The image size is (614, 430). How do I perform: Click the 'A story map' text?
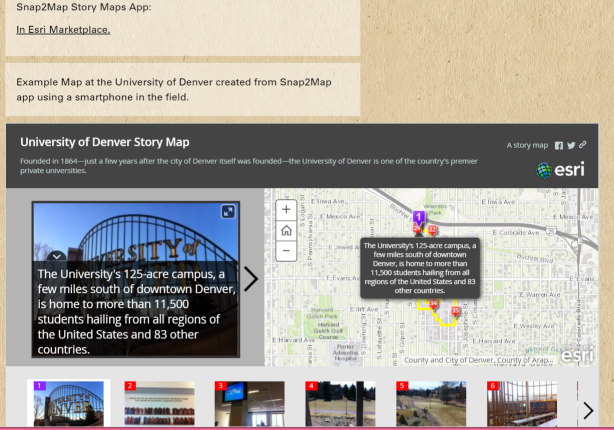pos(527,145)
